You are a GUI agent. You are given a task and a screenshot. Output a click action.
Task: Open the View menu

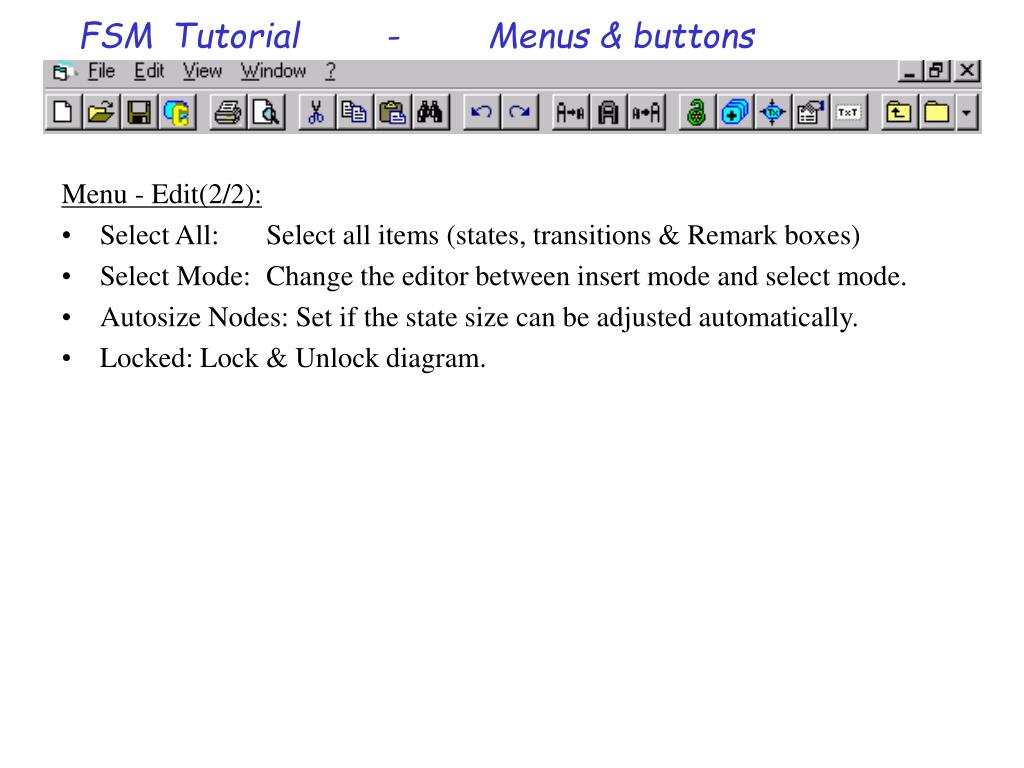coord(202,71)
